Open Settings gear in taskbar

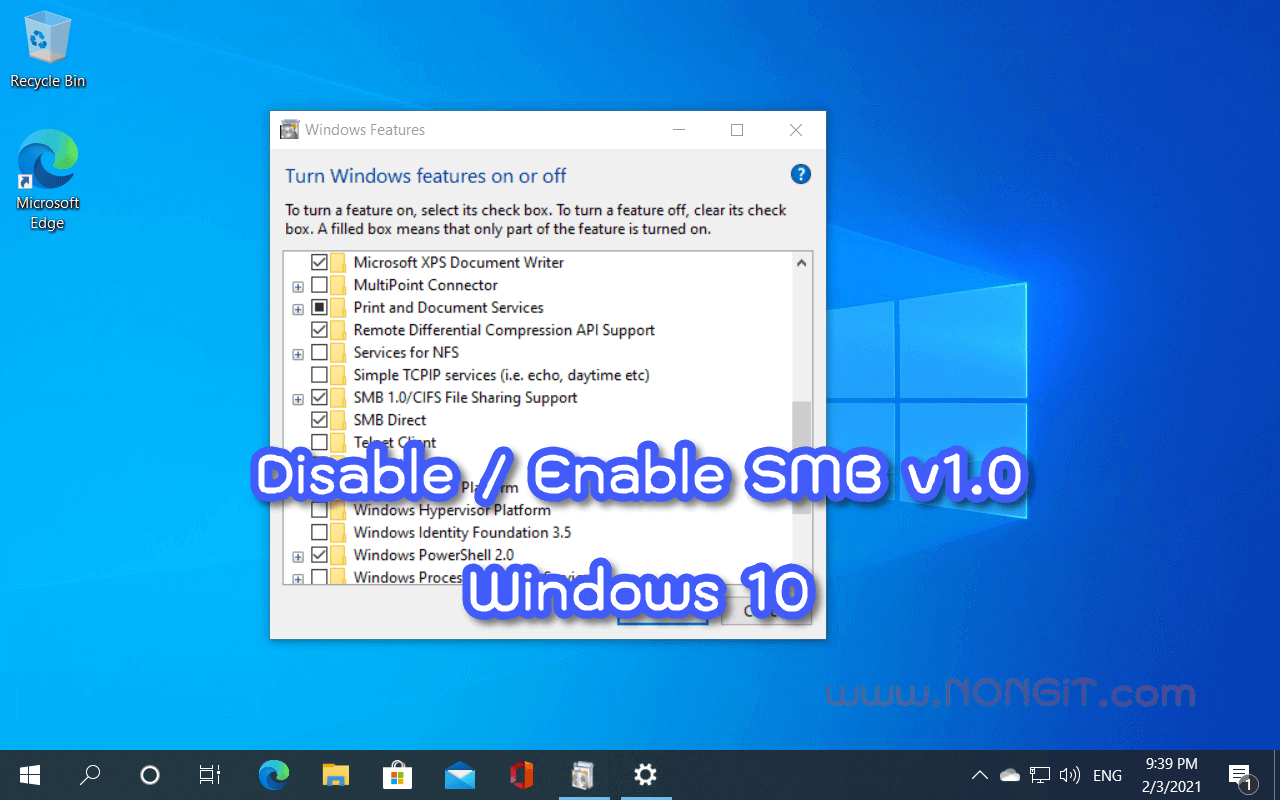coord(645,775)
